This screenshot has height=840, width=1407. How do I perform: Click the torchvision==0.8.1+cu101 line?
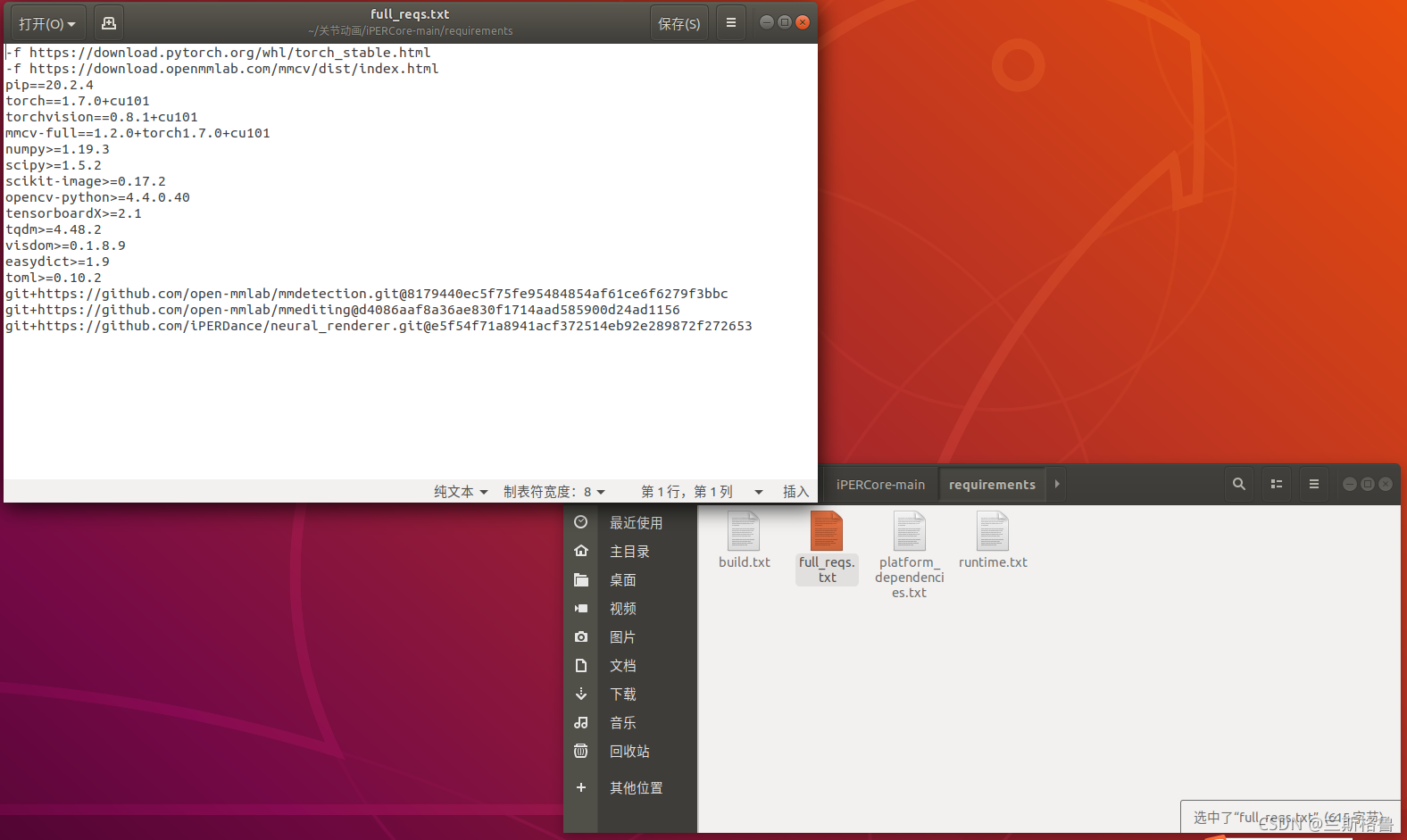pyautogui.click(x=102, y=117)
